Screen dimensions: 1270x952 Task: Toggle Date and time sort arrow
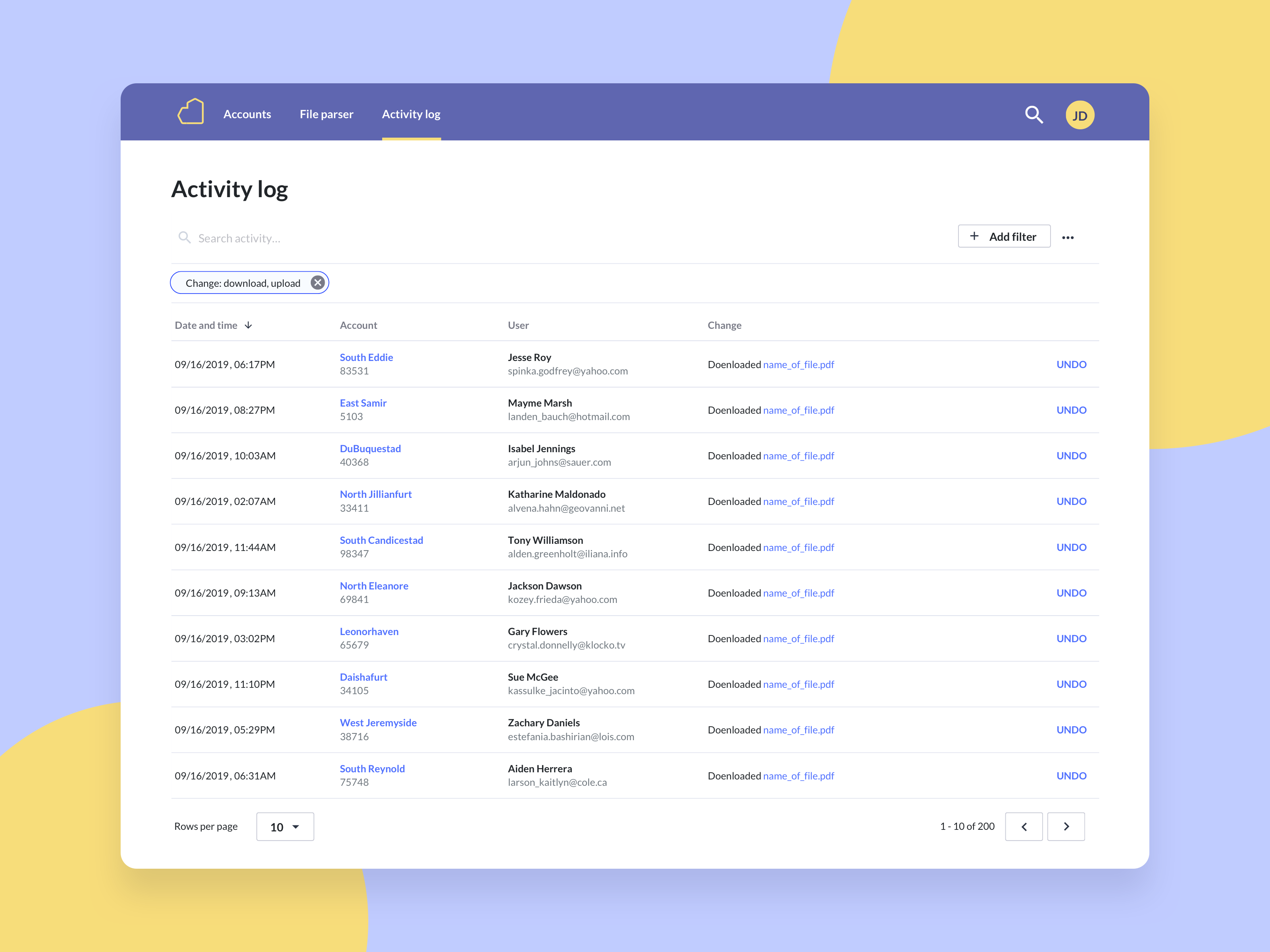248,325
